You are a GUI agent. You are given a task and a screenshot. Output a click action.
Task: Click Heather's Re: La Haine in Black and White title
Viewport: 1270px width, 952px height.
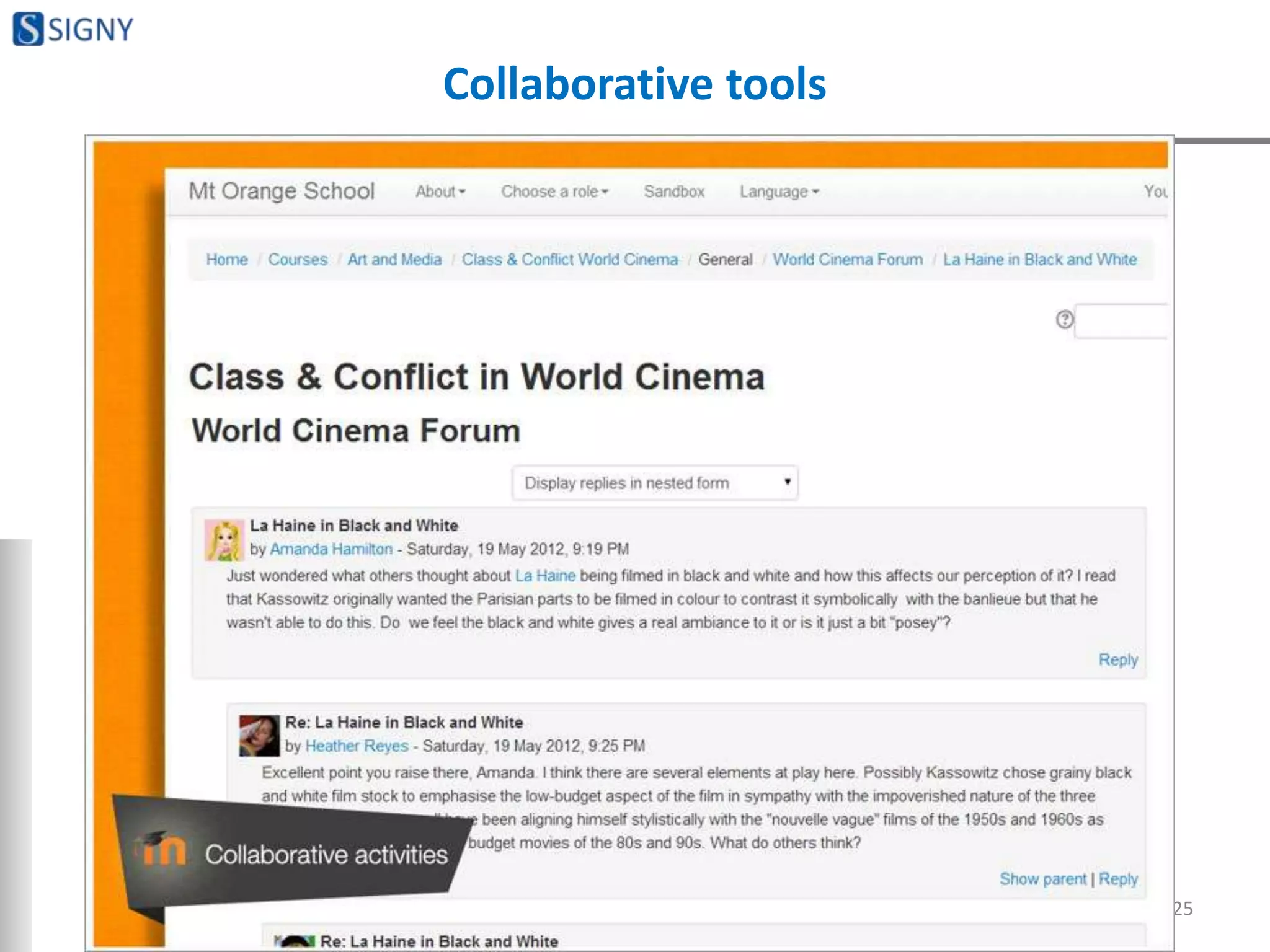click(404, 723)
